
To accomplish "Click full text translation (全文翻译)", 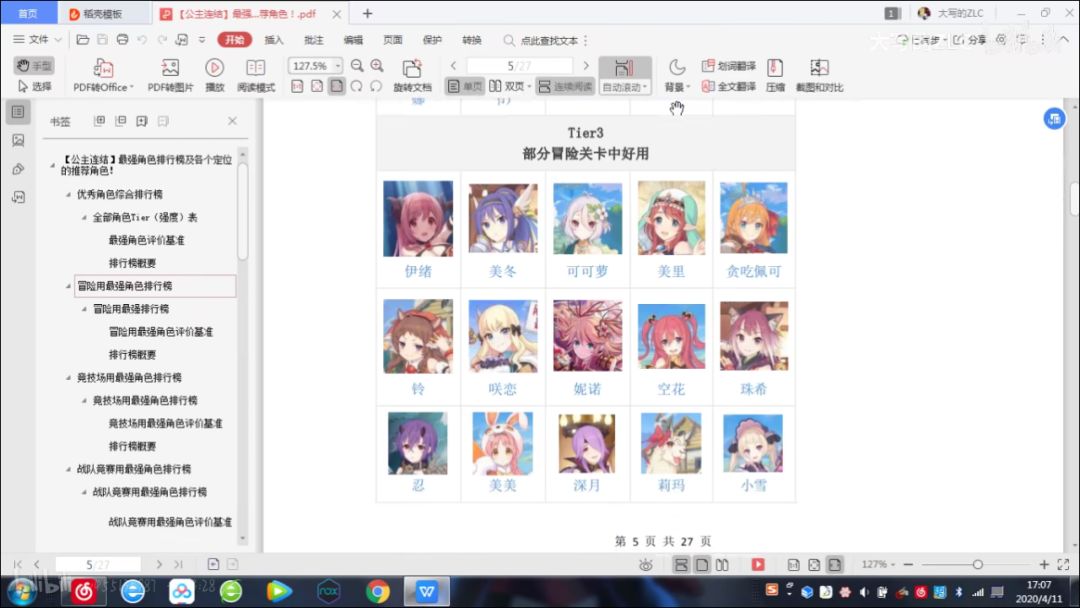I will [x=729, y=87].
